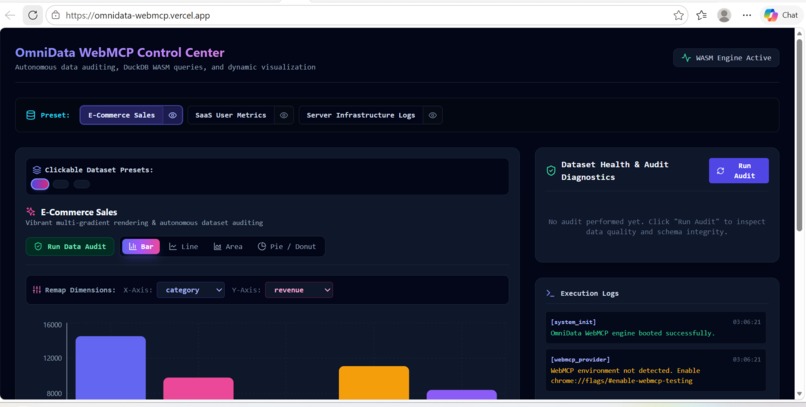Image resolution: width=806 pixels, height=407 pixels.
Task: Click the Remap Dimensions sliders icon
Action: point(37,290)
